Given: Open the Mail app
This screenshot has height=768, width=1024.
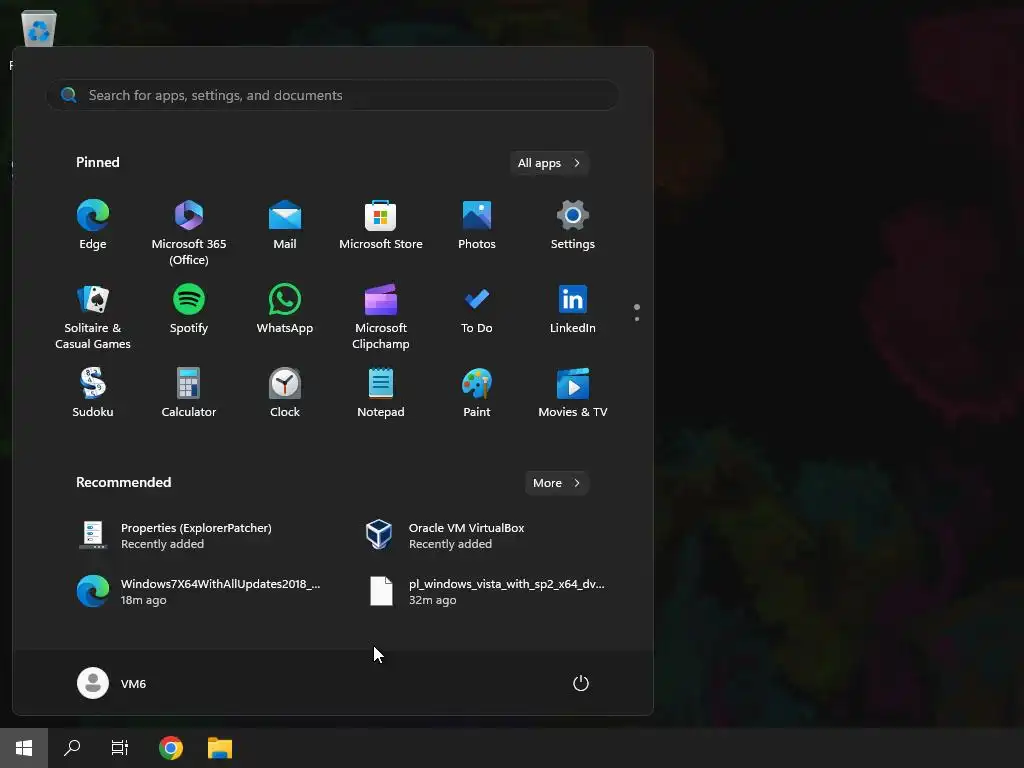Looking at the screenshot, I should [x=285, y=225].
